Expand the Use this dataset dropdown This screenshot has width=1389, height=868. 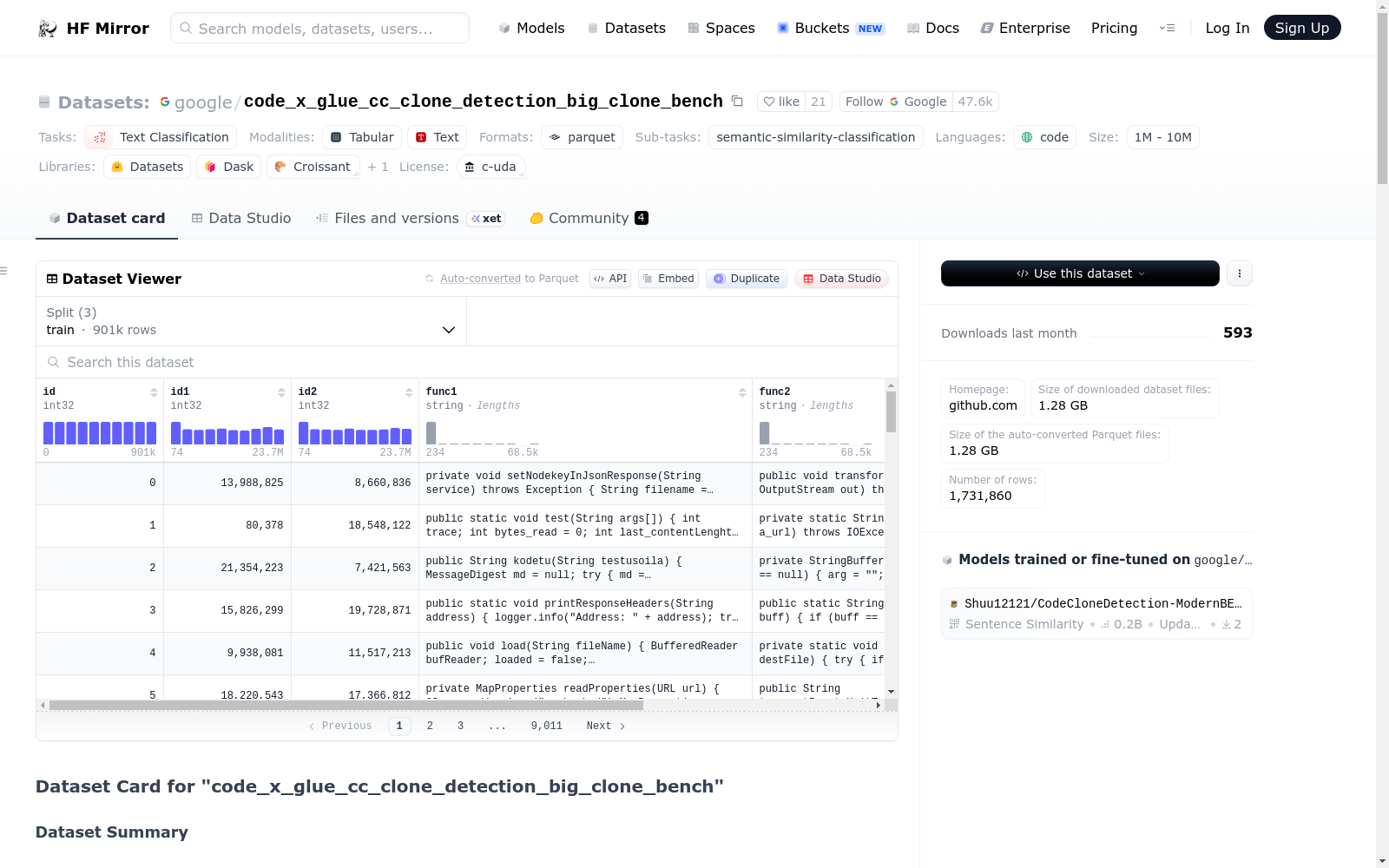(x=1080, y=273)
